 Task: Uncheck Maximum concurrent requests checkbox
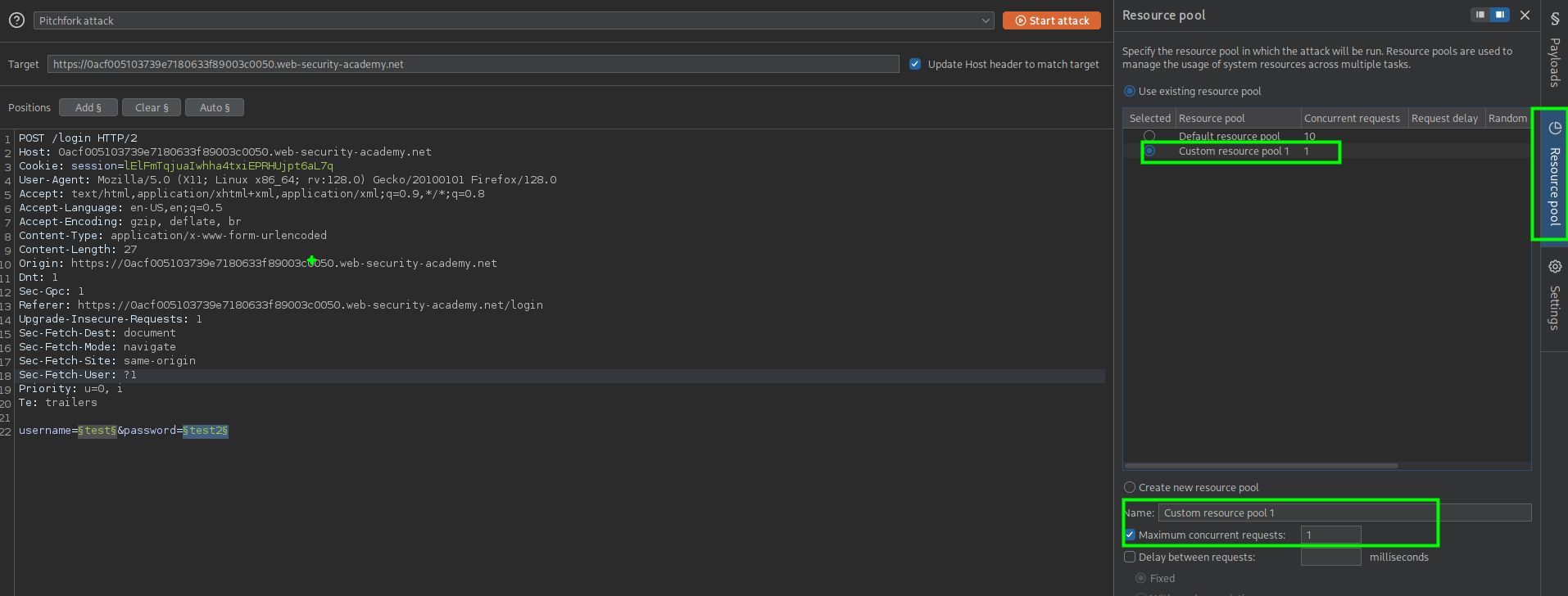click(x=1130, y=535)
